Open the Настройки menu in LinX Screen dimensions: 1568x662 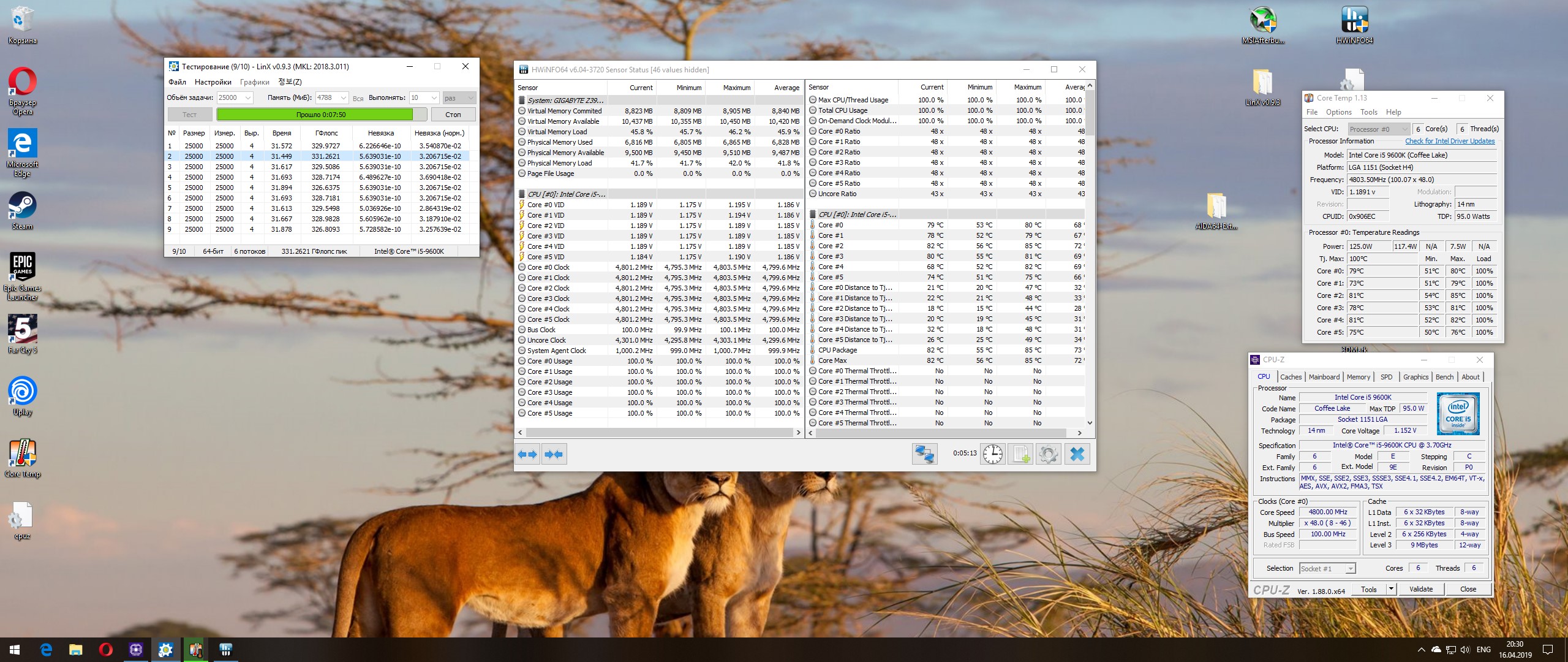click(213, 82)
